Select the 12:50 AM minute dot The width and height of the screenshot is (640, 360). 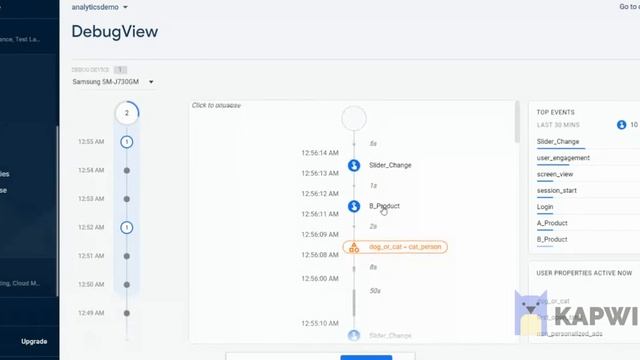click(127, 284)
